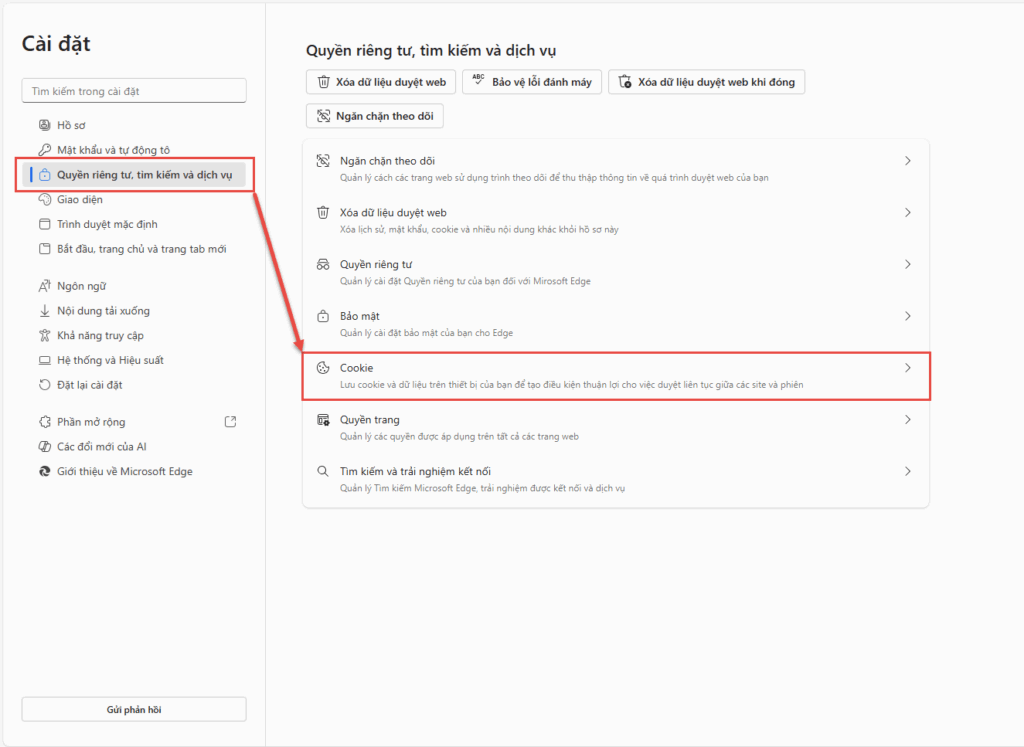Image resolution: width=1024 pixels, height=747 pixels.
Task: Open Trình duyệt mặc định settings
Action: coord(107,224)
